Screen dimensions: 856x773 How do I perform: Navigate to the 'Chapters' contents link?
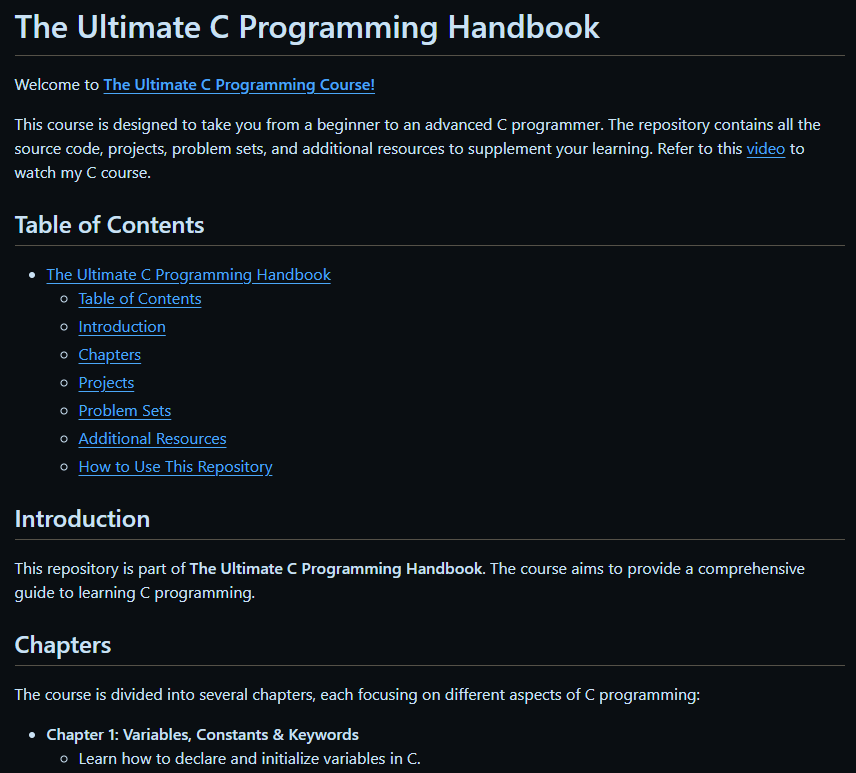pos(110,355)
